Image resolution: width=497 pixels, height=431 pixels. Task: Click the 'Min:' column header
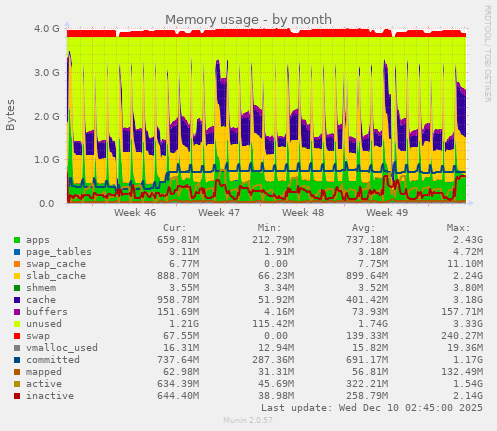click(269, 228)
